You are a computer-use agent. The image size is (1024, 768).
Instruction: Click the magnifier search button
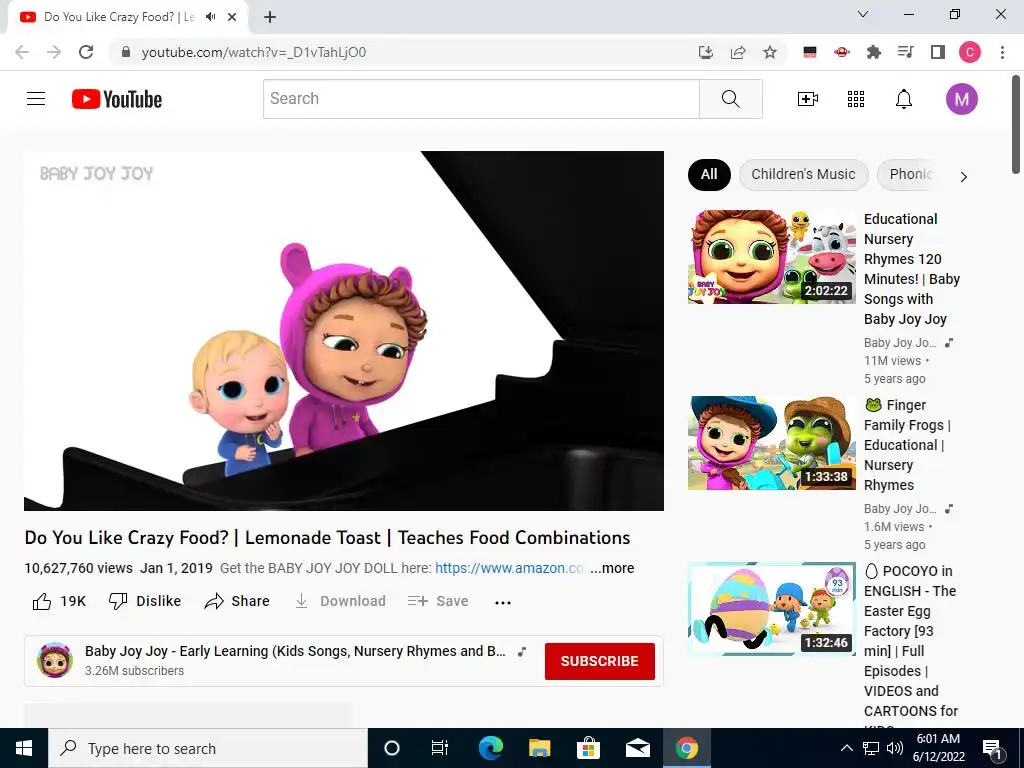(731, 99)
